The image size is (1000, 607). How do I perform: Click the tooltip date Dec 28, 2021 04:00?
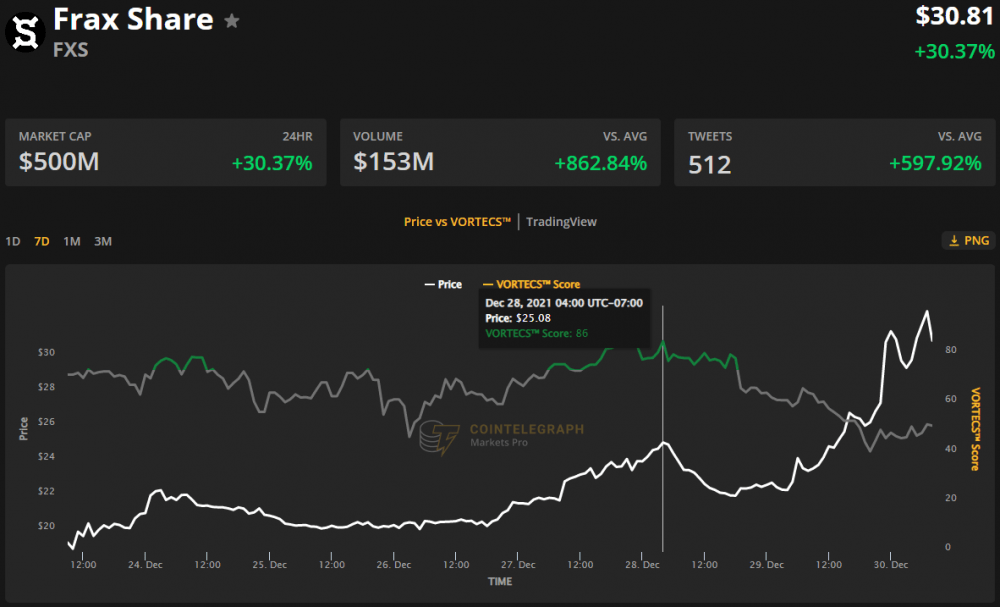564,303
